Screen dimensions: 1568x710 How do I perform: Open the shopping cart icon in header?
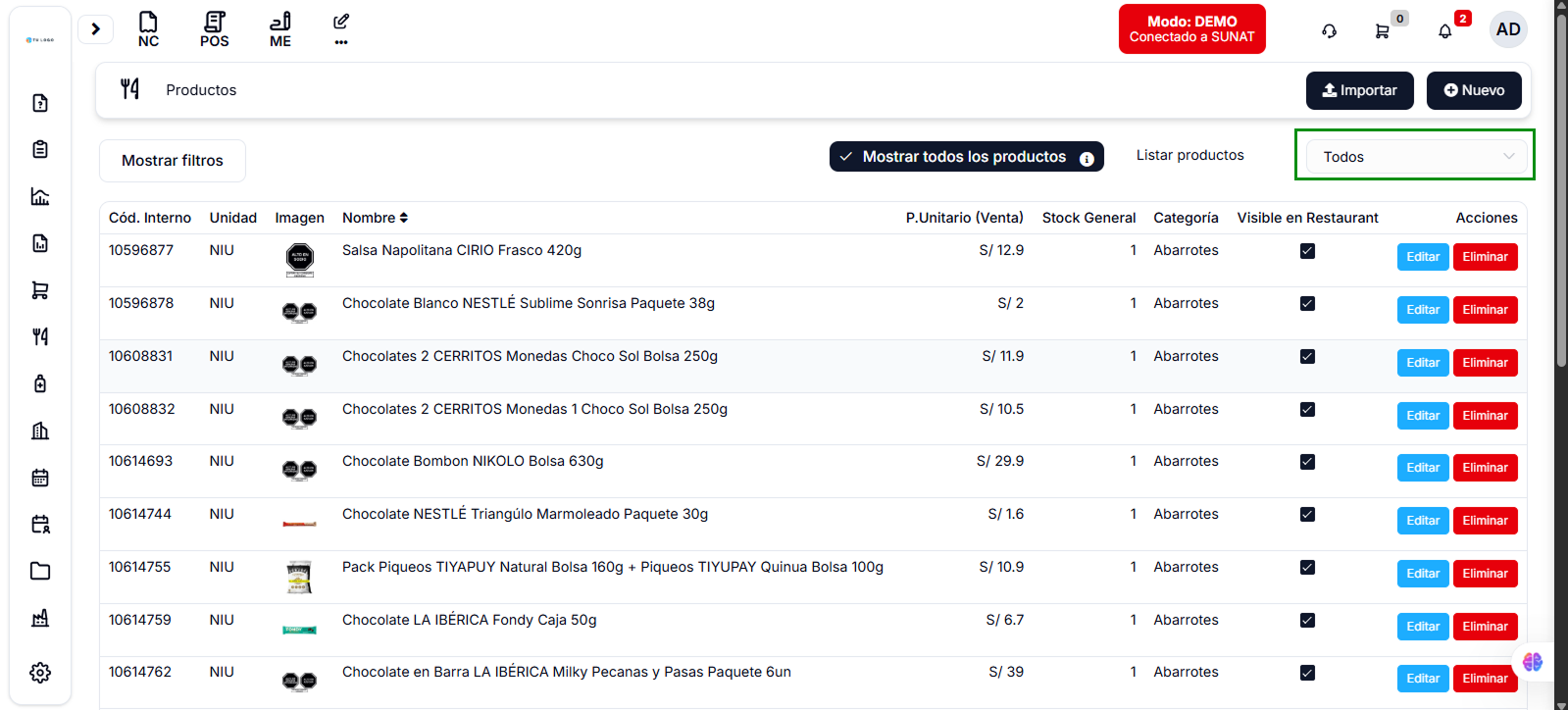tap(1382, 31)
